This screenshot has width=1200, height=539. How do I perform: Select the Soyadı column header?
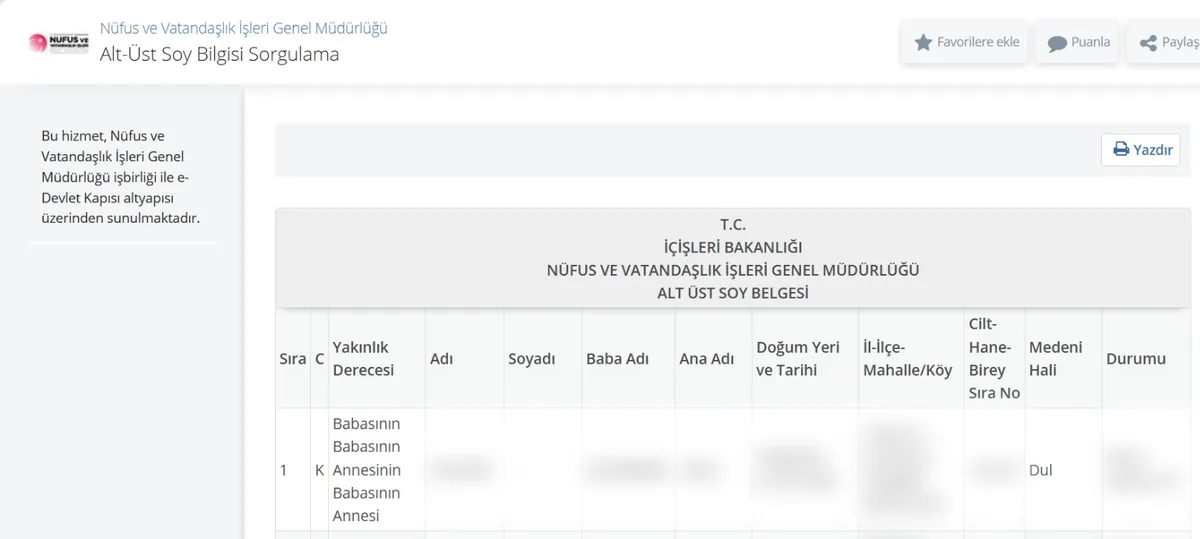tap(543, 358)
